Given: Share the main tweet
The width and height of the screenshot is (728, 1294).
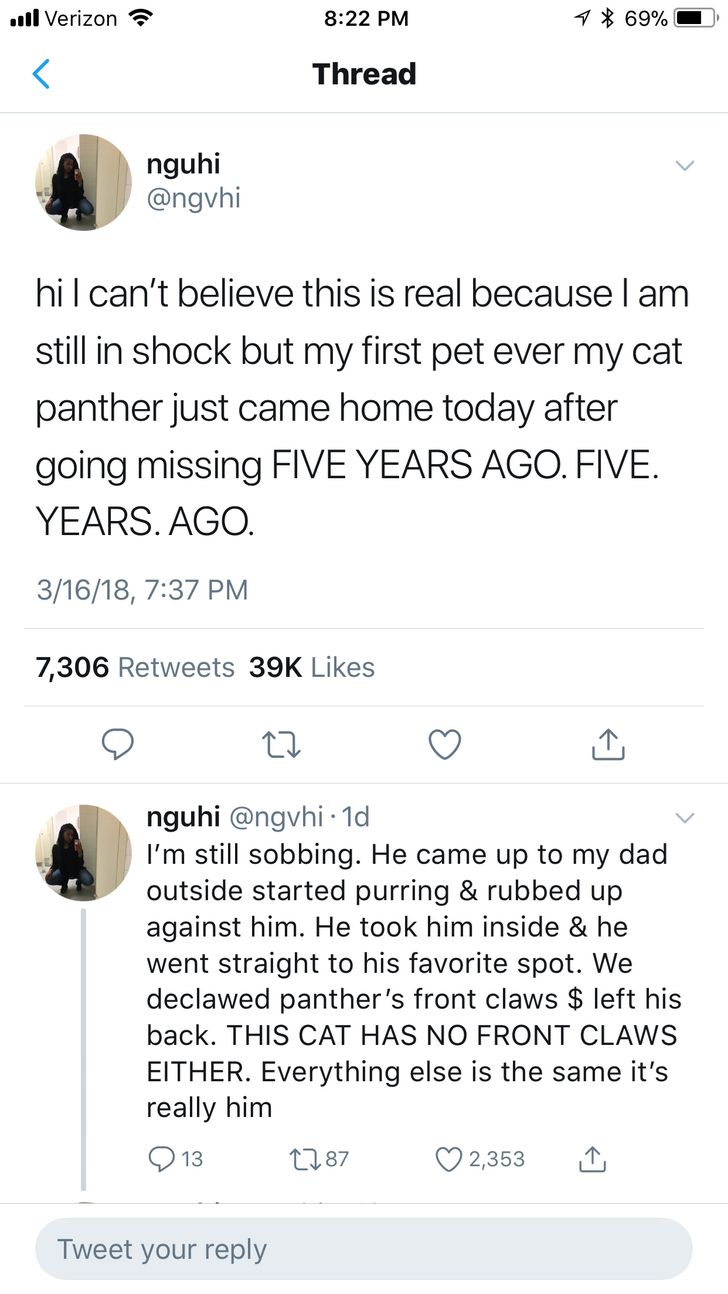Looking at the screenshot, I should (x=606, y=744).
